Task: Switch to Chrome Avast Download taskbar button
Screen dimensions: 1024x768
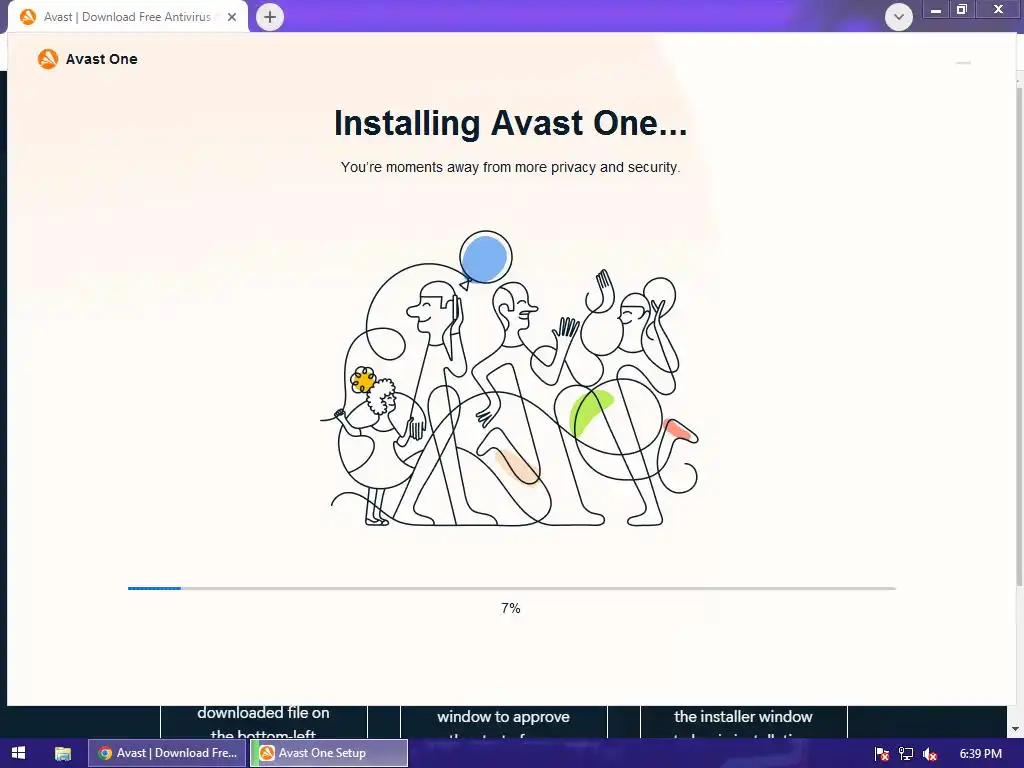Action: [x=167, y=753]
